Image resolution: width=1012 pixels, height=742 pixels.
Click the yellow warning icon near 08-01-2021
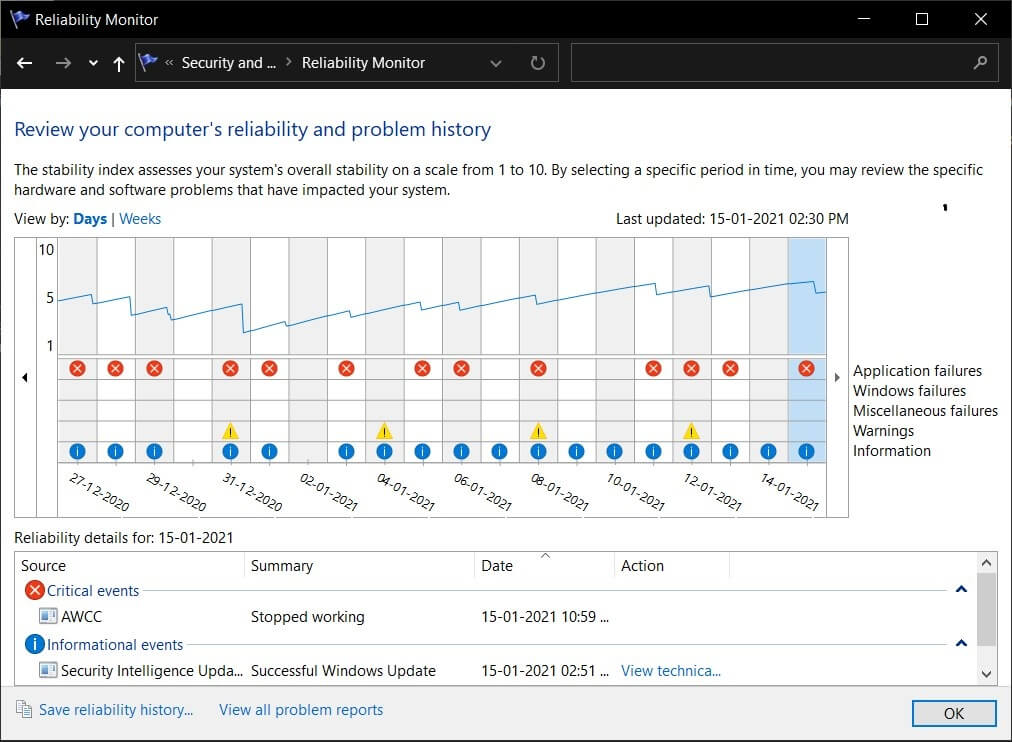click(x=538, y=431)
